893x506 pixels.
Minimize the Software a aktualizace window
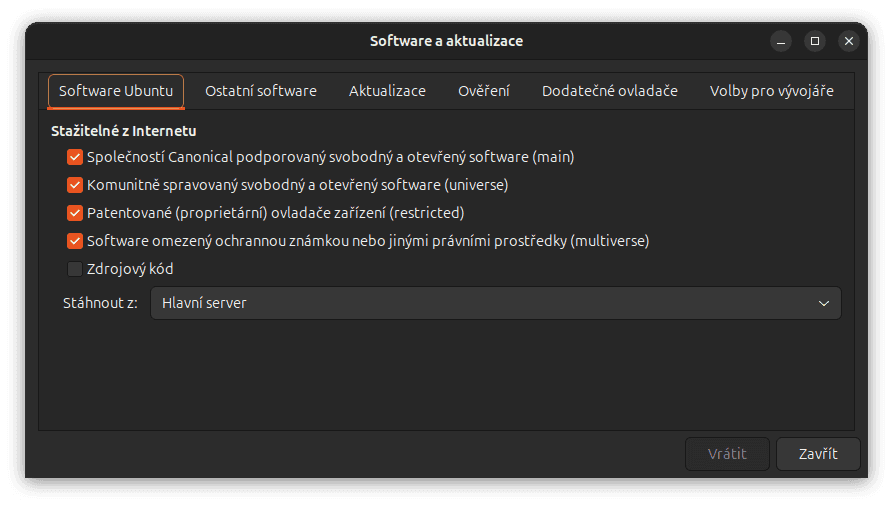click(781, 41)
